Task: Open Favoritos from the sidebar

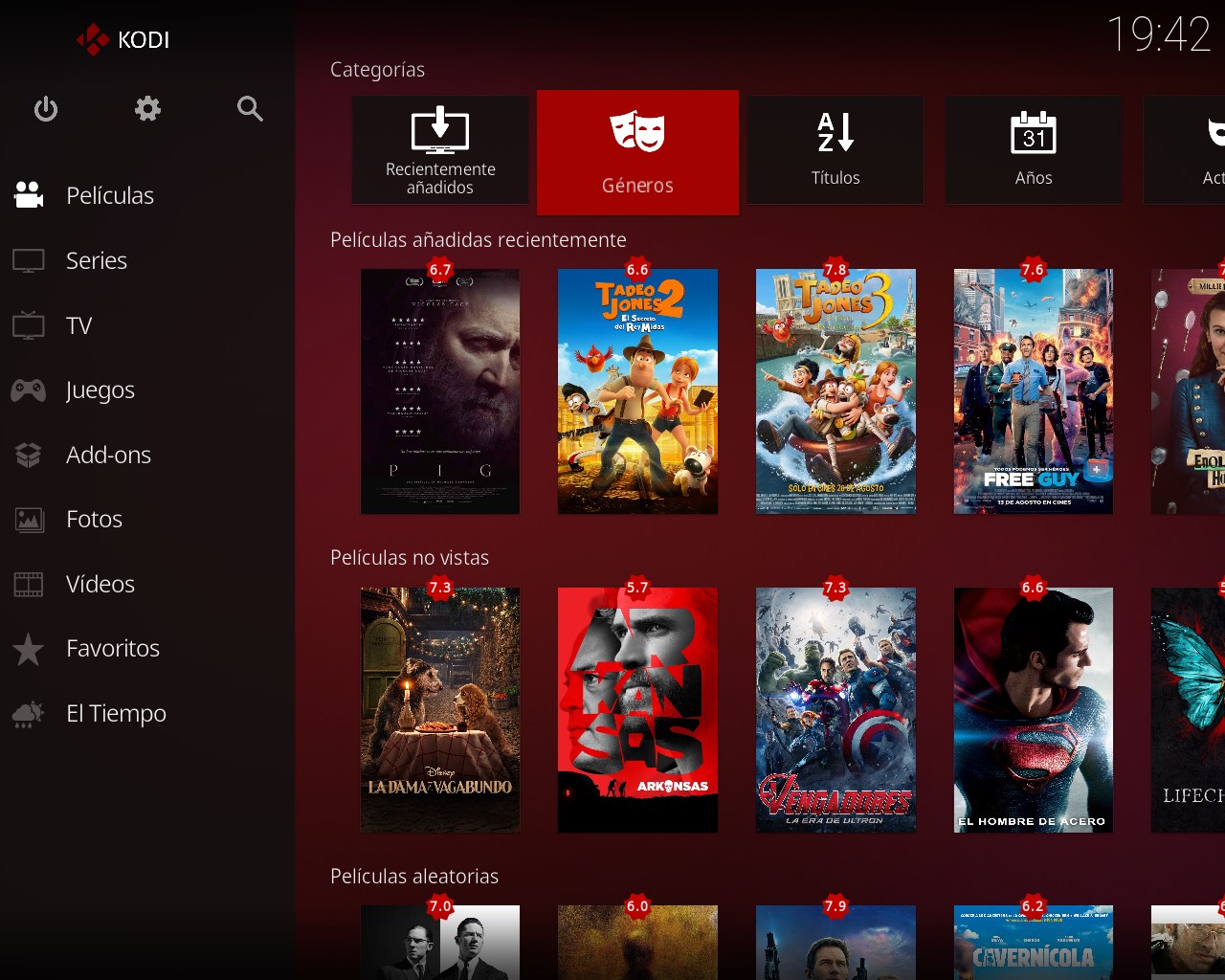Action: [112, 649]
